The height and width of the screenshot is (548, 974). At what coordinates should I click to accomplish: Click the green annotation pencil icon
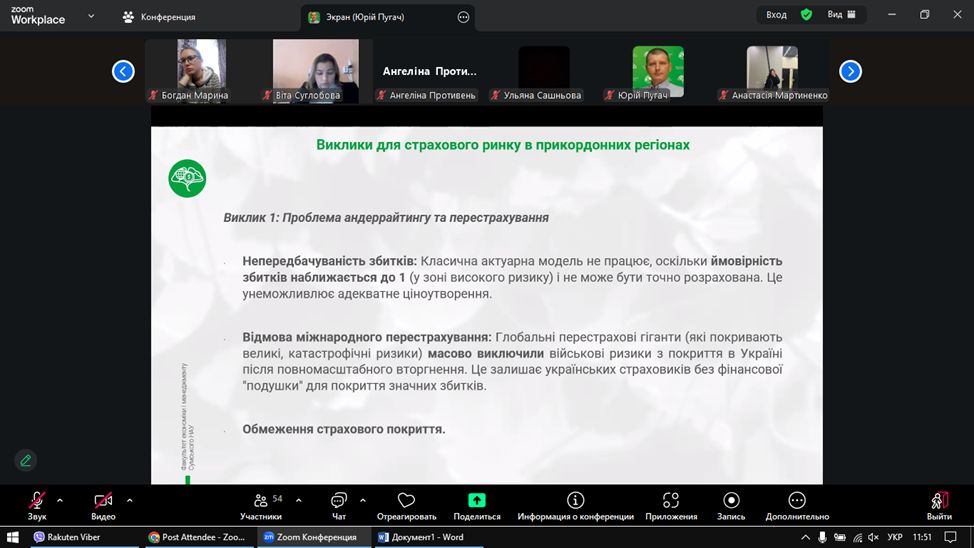pyautogui.click(x=26, y=460)
